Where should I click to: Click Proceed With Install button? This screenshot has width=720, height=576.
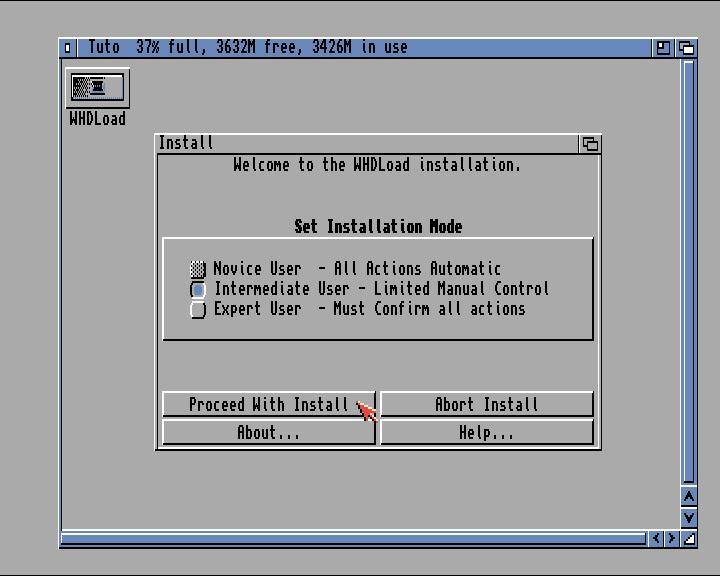269,404
